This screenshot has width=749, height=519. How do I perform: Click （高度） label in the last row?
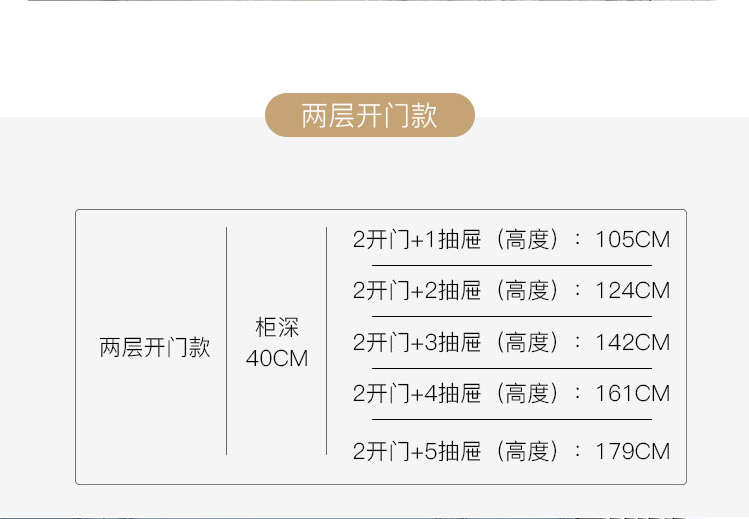pos(527,451)
